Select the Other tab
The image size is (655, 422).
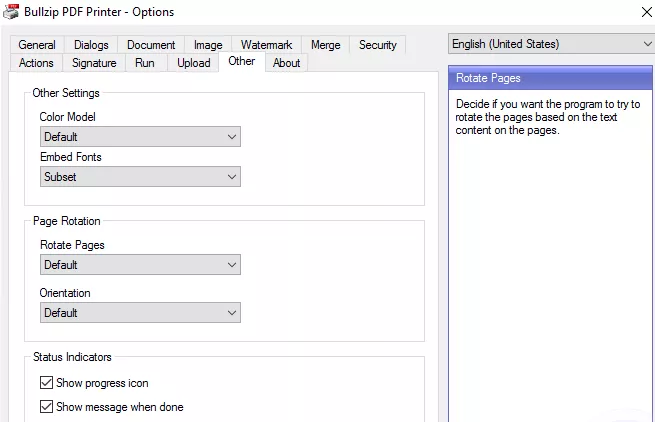241,61
